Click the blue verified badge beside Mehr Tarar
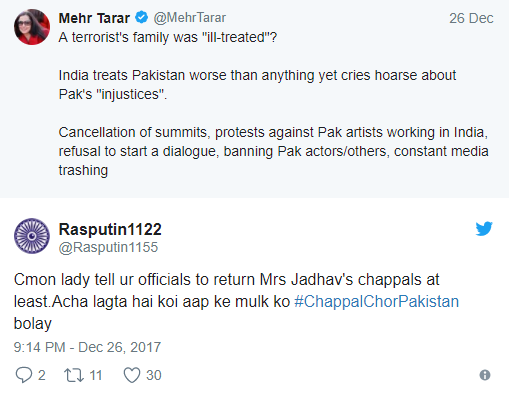 click(x=141, y=17)
